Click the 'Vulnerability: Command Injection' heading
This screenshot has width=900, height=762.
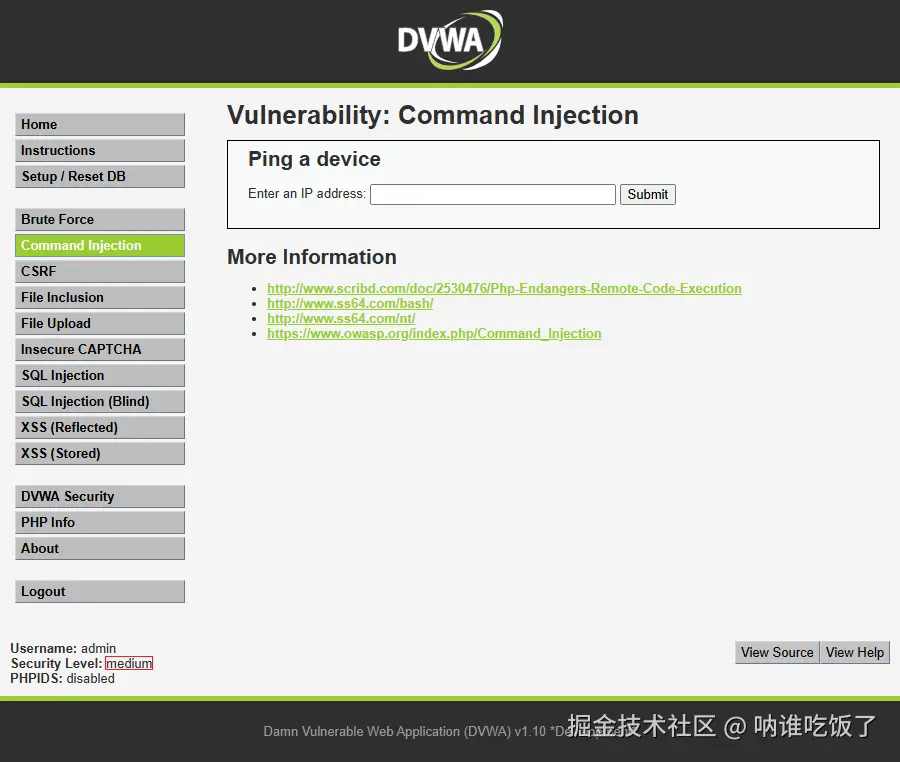coord(433,115)
